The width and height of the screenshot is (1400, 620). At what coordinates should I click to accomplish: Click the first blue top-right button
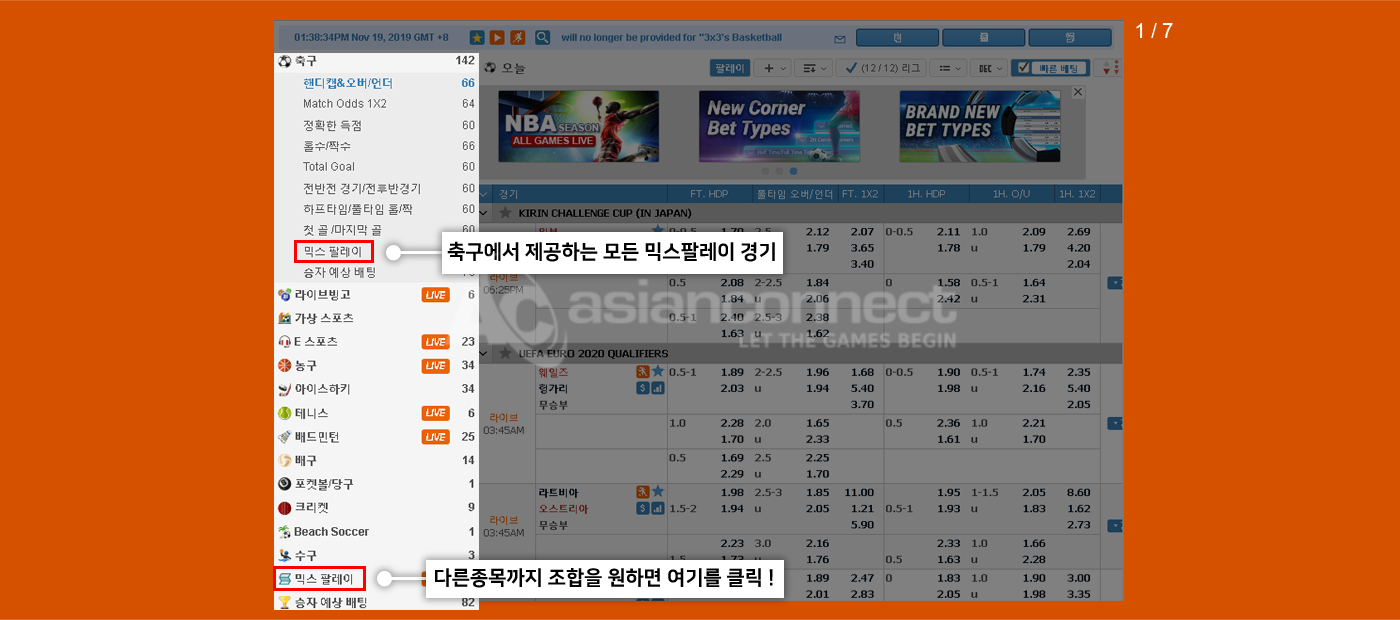tap(897, 38)
